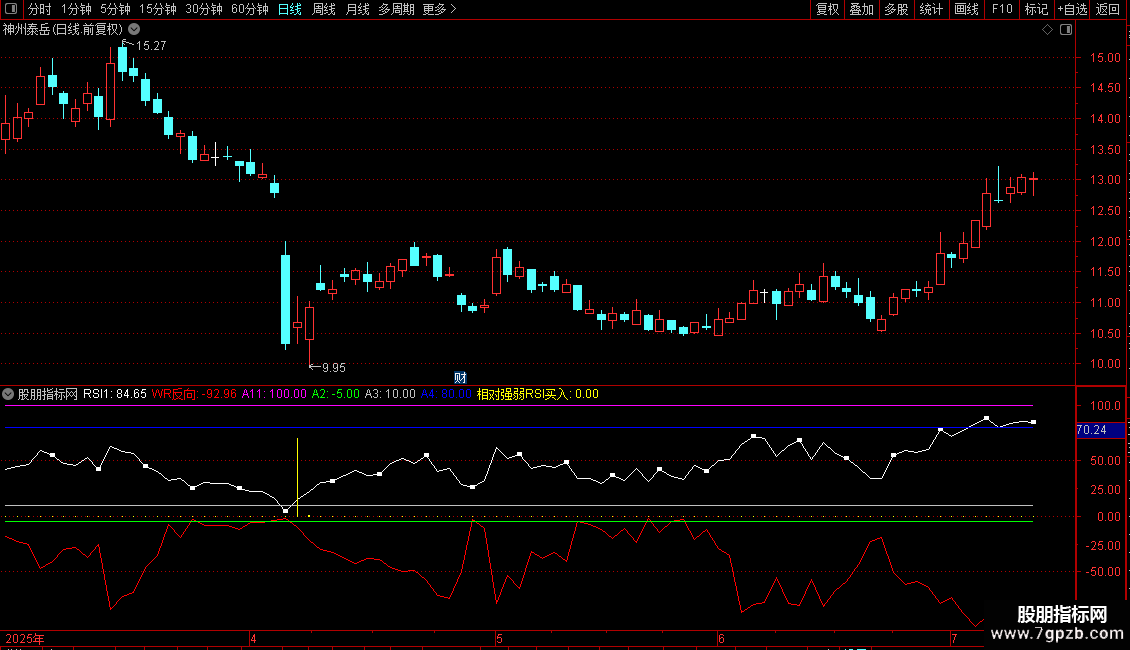Click the 12.00 price axis label

[1105, 242]
